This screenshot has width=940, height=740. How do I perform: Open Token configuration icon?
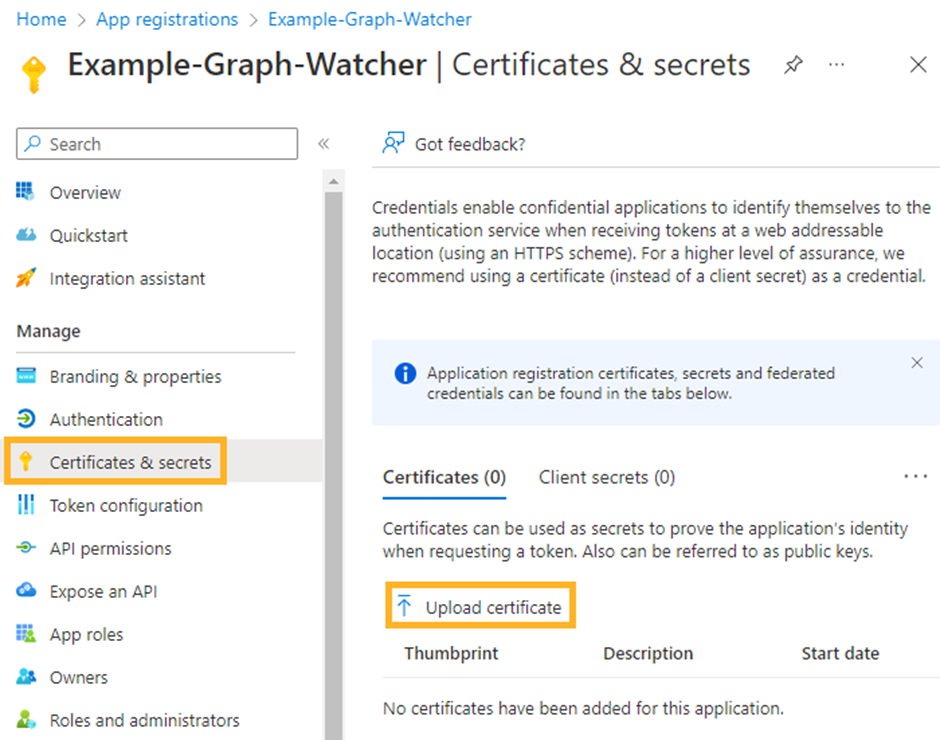tap(26, 505)
